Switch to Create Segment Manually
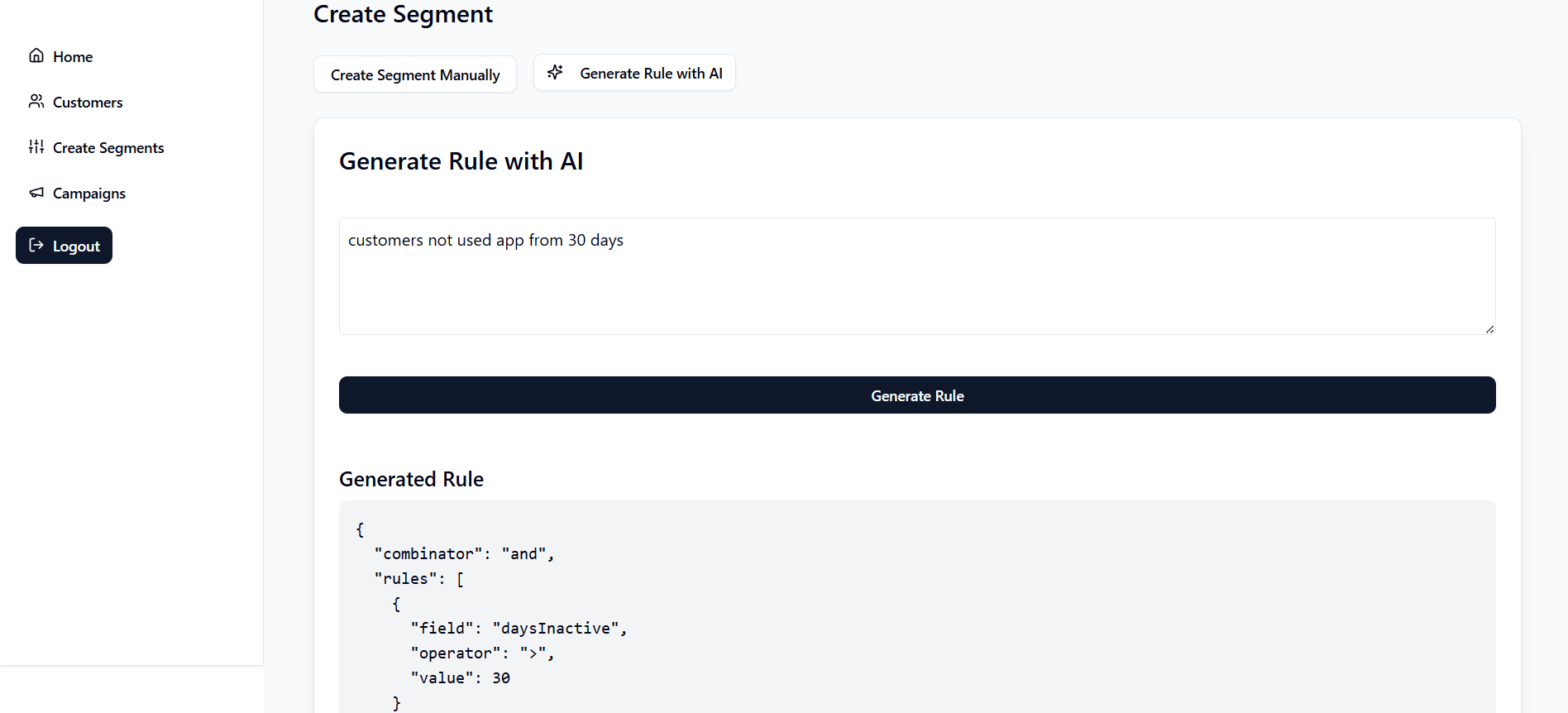 click(x=415, y=74)
